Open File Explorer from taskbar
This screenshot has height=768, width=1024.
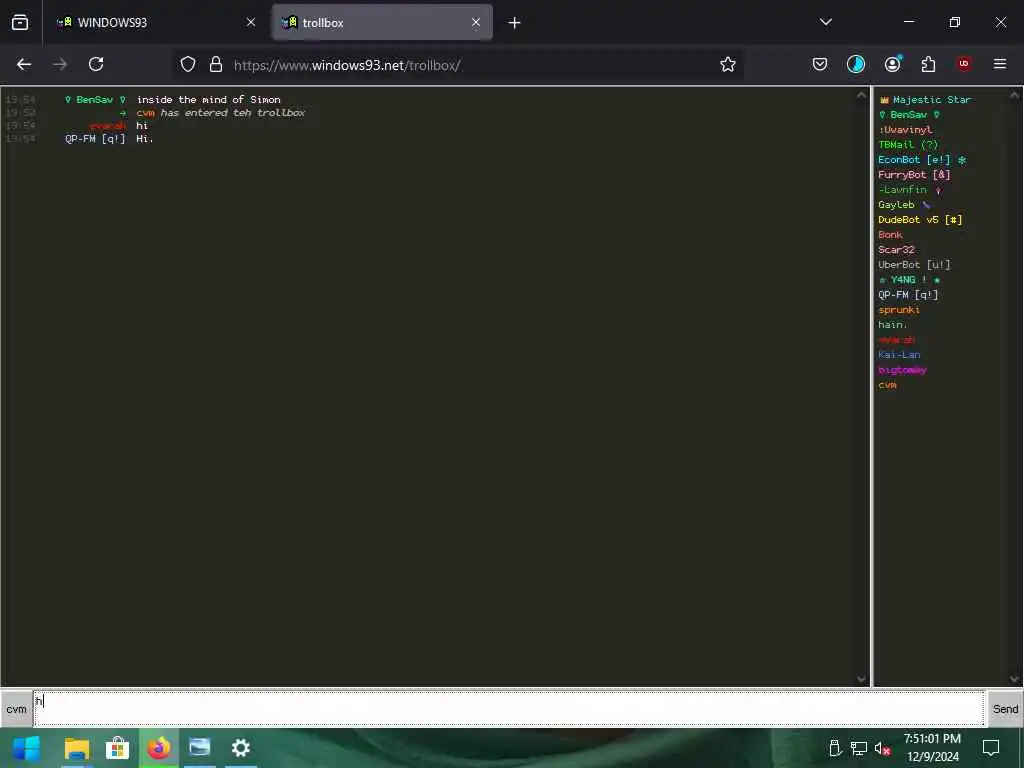tap(76, 748)
